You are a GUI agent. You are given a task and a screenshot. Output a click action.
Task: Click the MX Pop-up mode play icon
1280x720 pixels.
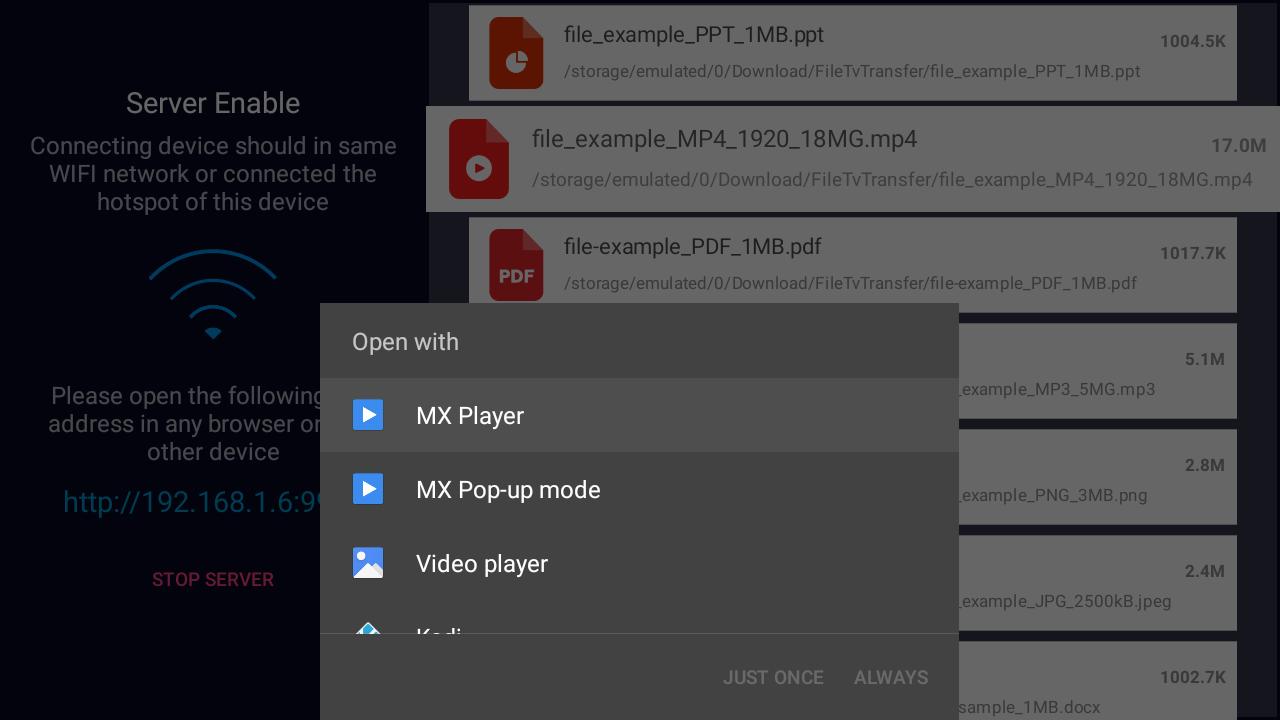click(368, 489)
